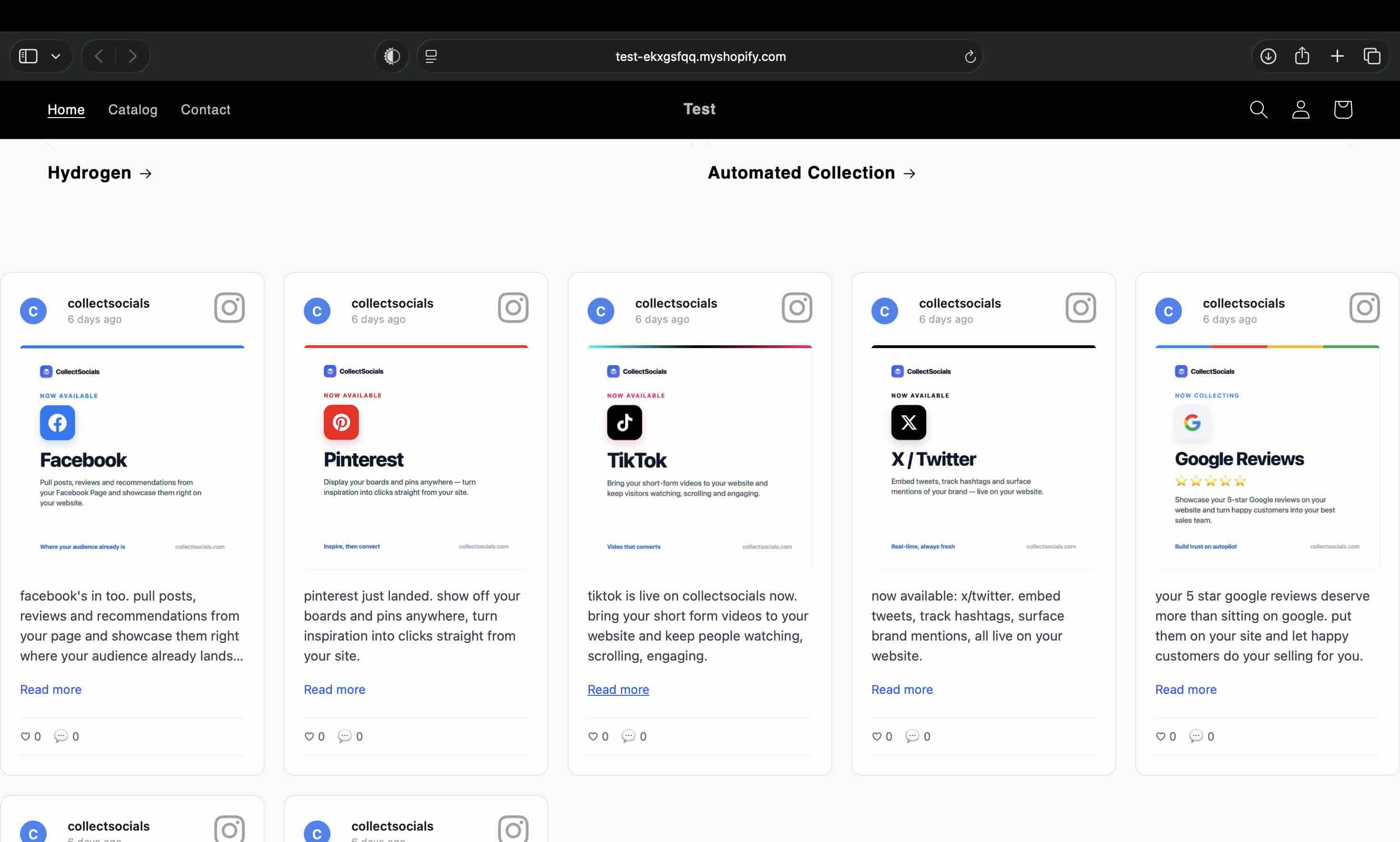Click the collectsocials avatar on the Google Reviews card
The width and height of the screenshot is (1400, 842).
1169,311
